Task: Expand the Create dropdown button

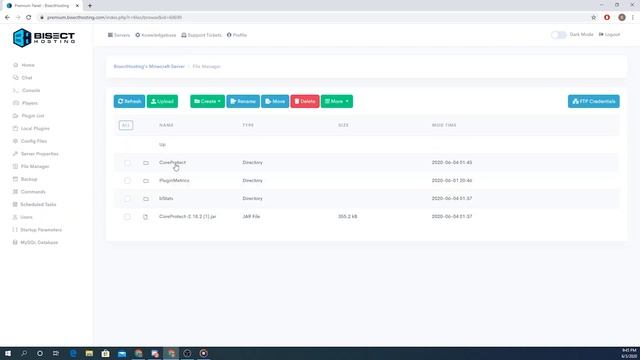Action: 207,101
